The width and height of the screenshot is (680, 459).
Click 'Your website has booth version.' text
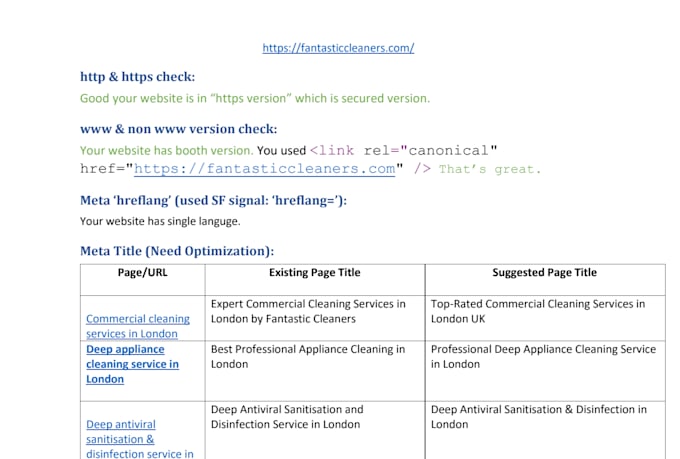167,151
